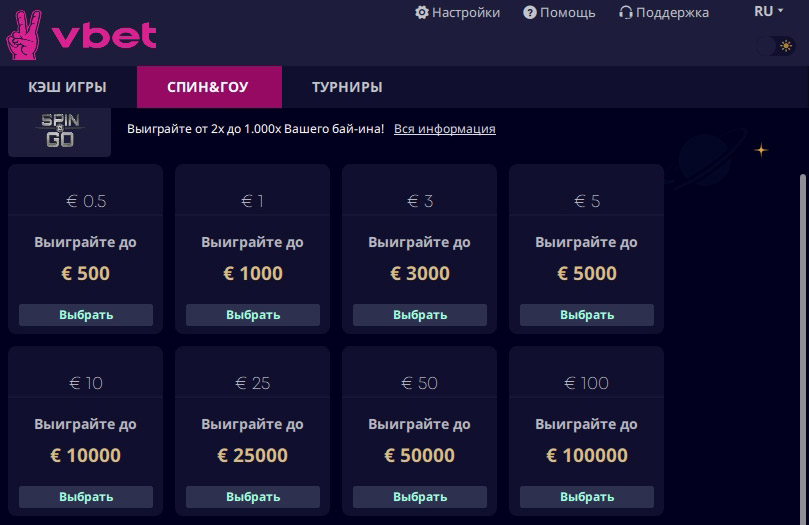809x525 pixels.
Task: Pick the €25 buy-in Выбрать button
Action: (253, 497)
